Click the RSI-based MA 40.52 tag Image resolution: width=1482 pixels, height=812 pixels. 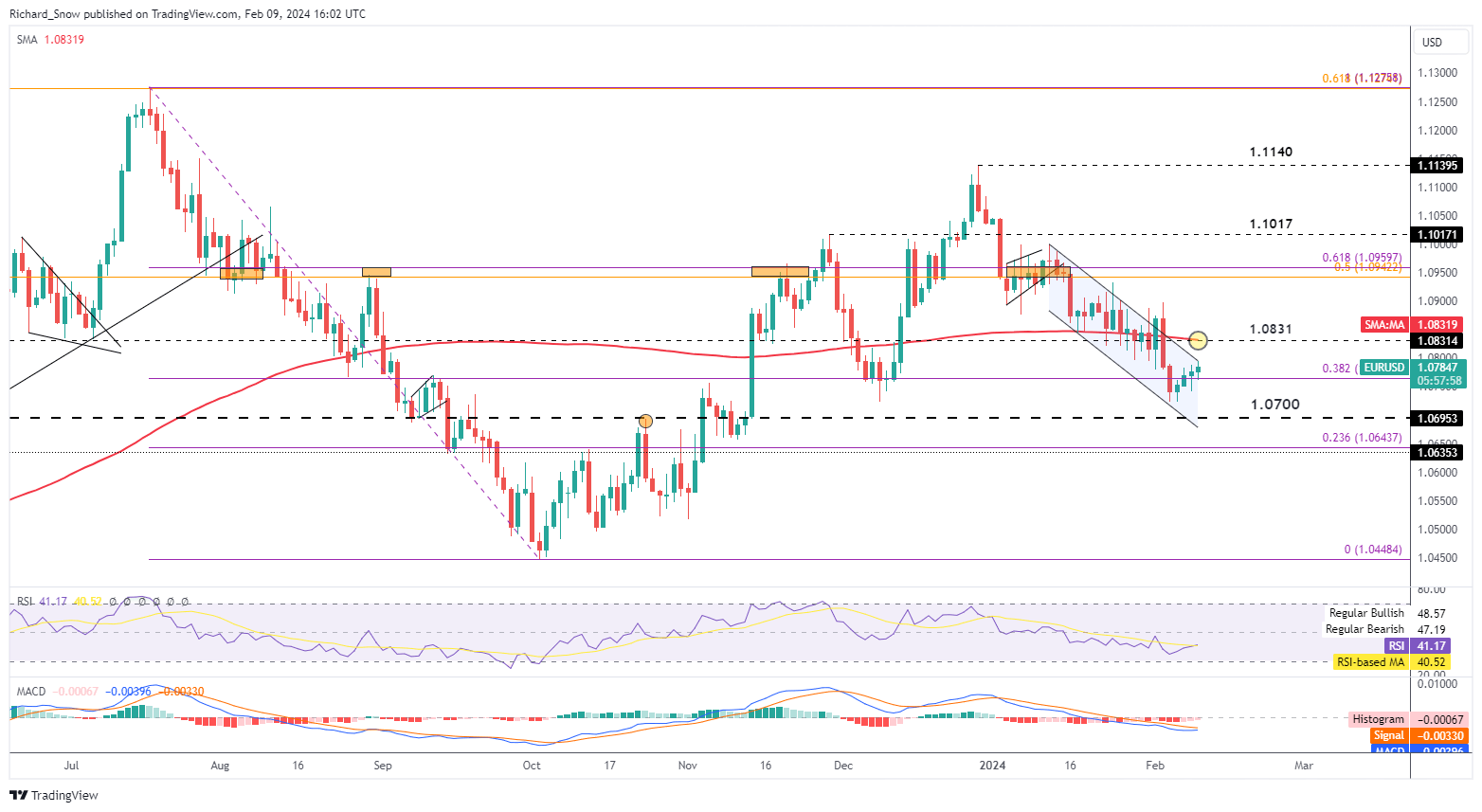tap(1392, 662)
